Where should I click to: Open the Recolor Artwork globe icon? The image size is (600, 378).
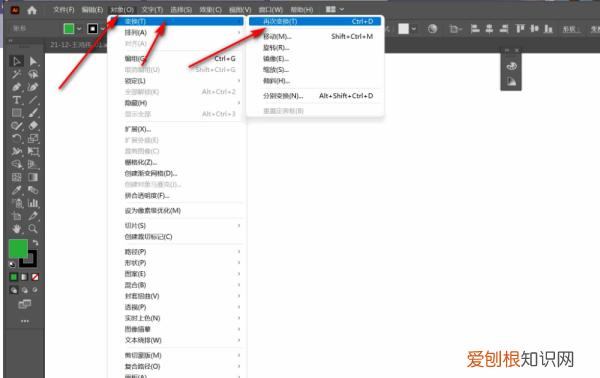pos(432,29)
